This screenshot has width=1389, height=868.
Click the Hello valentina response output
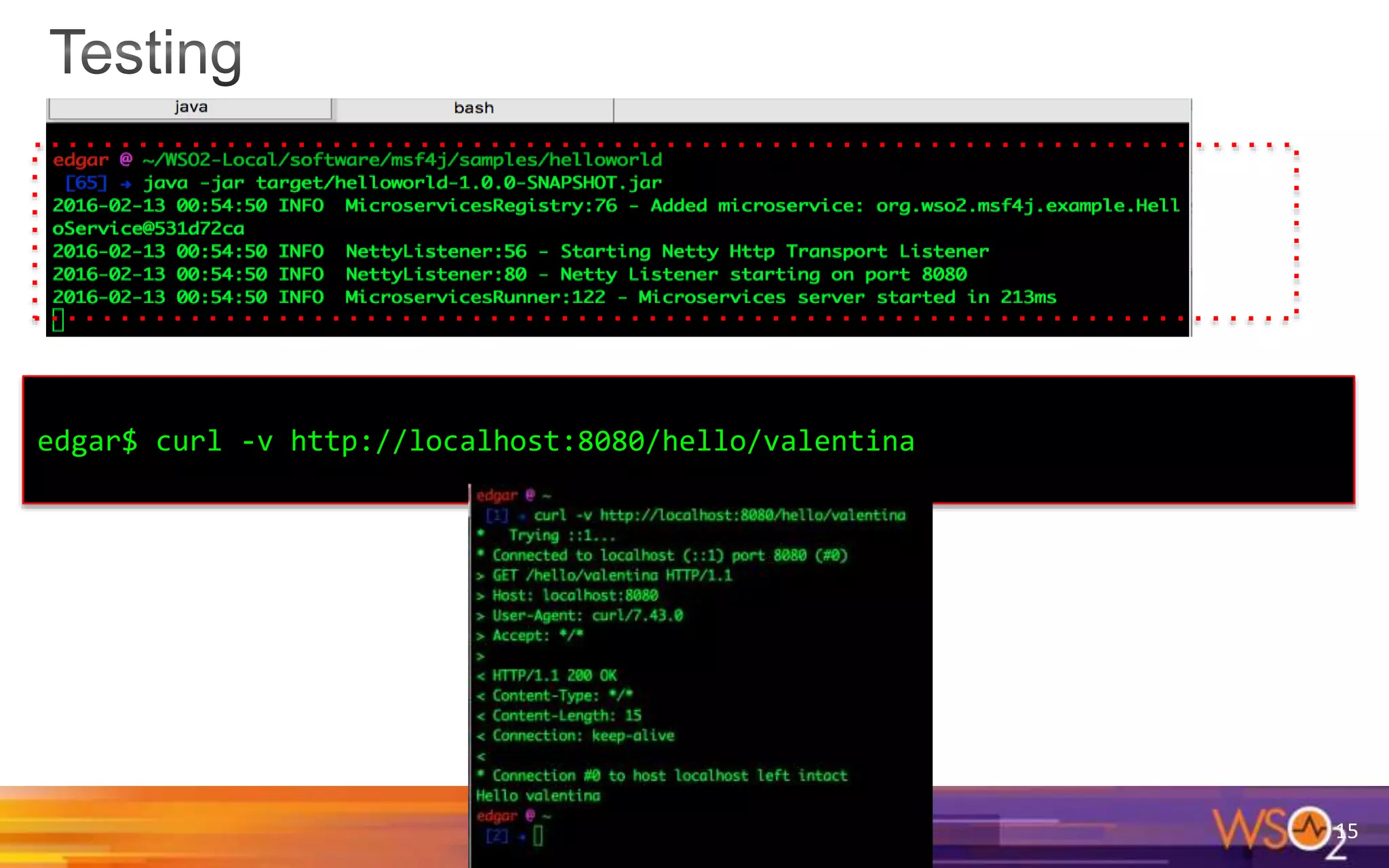(538, 795)
